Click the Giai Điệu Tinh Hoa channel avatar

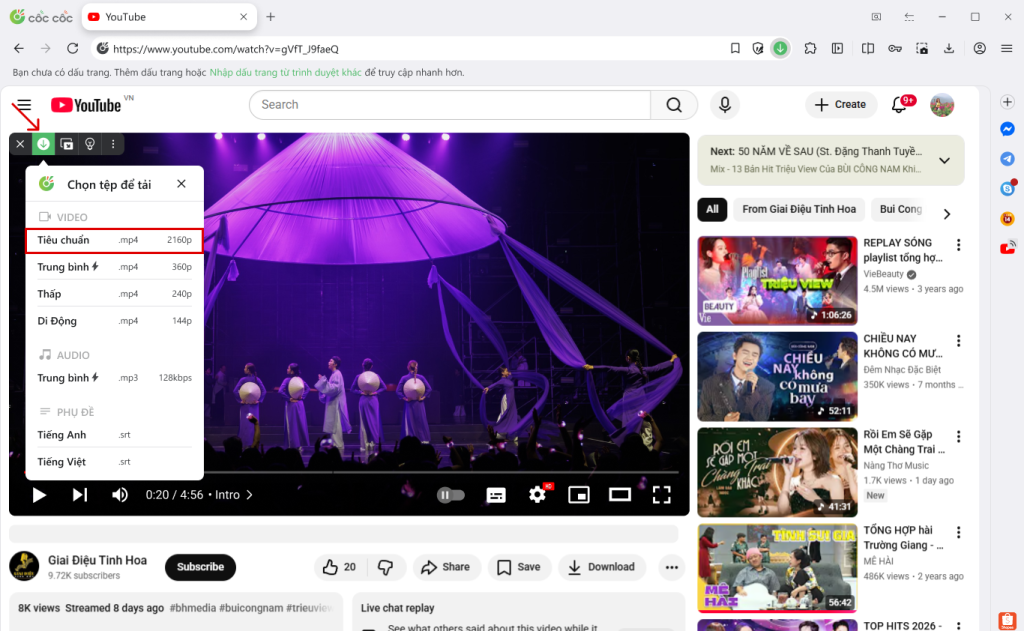pyautogui.click(x=24, y=566)
